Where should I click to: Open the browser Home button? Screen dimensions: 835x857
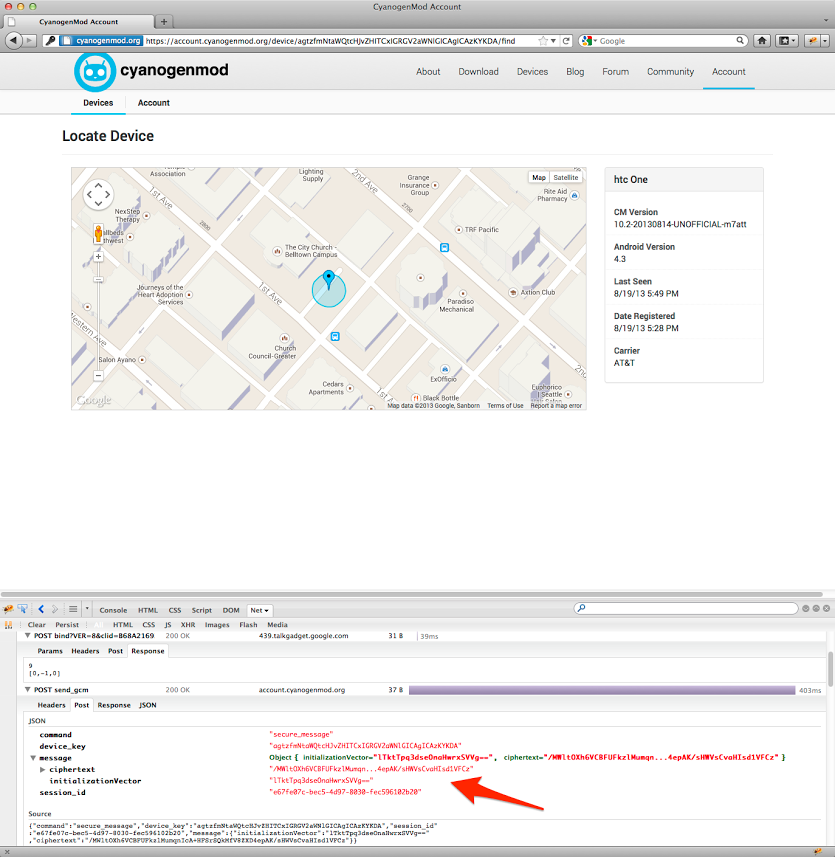pyautogui.click(x=762, y=40)
